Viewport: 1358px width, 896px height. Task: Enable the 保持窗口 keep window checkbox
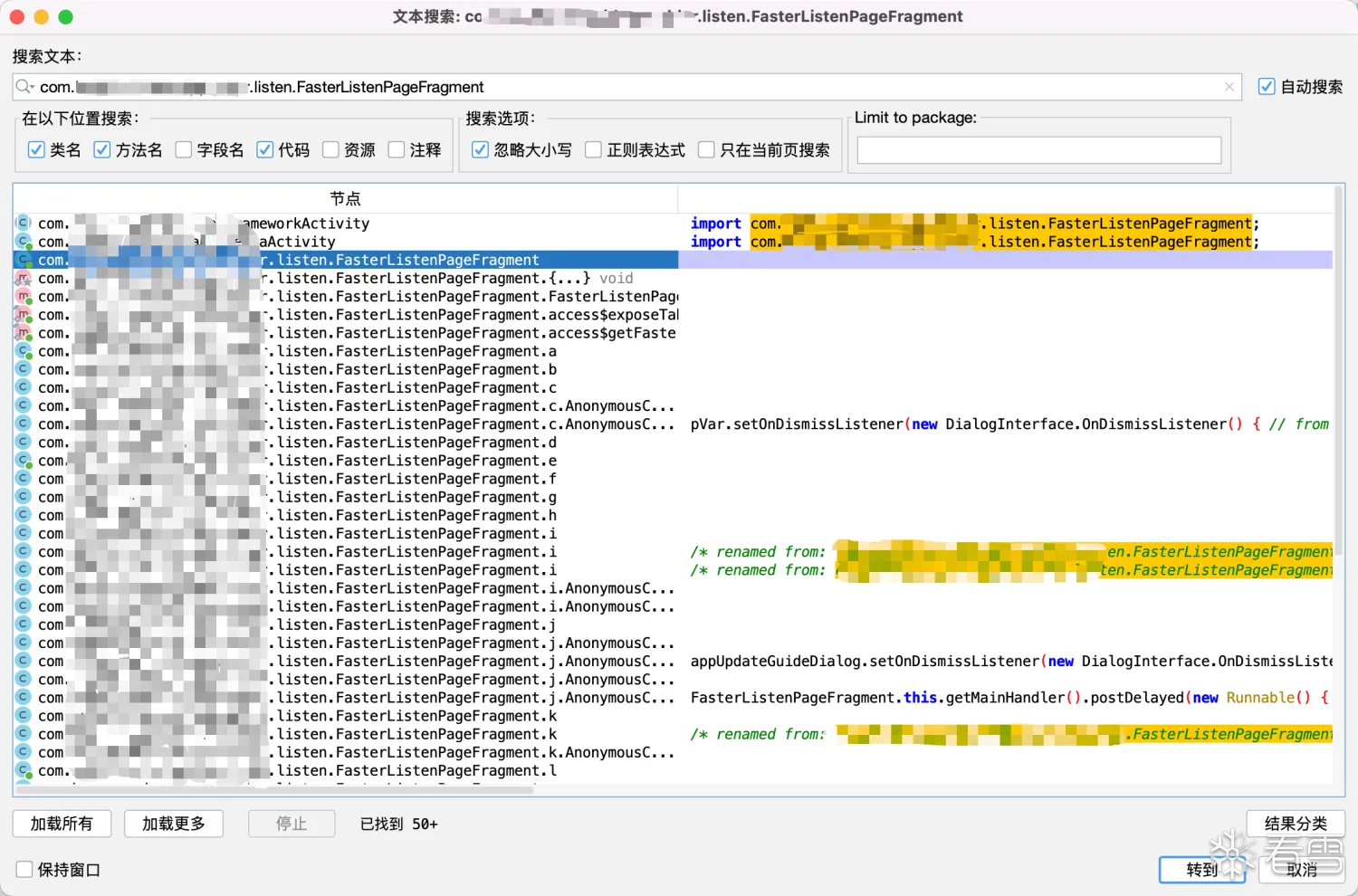pyautogui.click(x=24, y=869)
